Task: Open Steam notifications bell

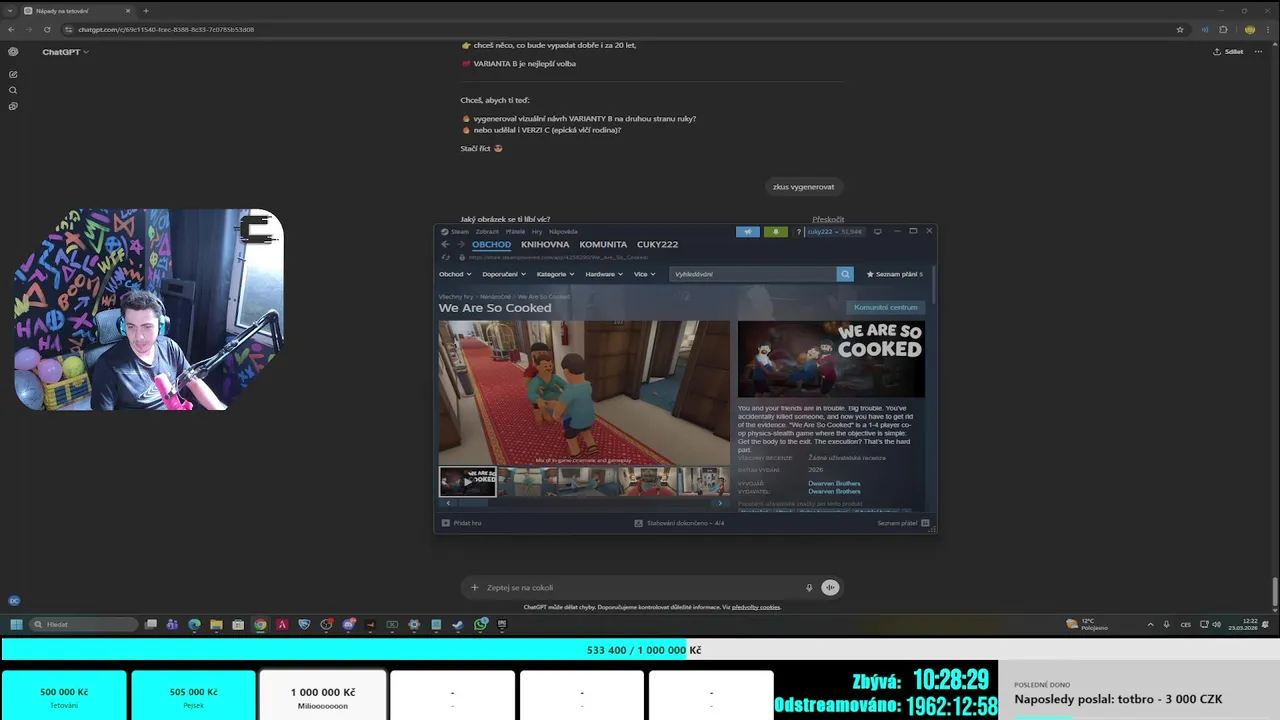Action: tap(776, 231)
